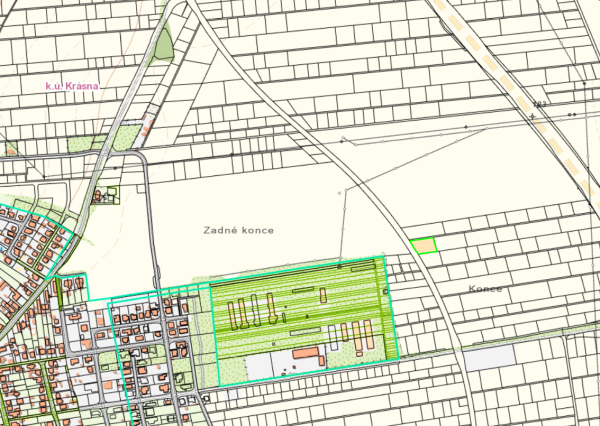Click the large orange building in hatched area
This screenshot has width=600, height=426.
click(305, 356)
